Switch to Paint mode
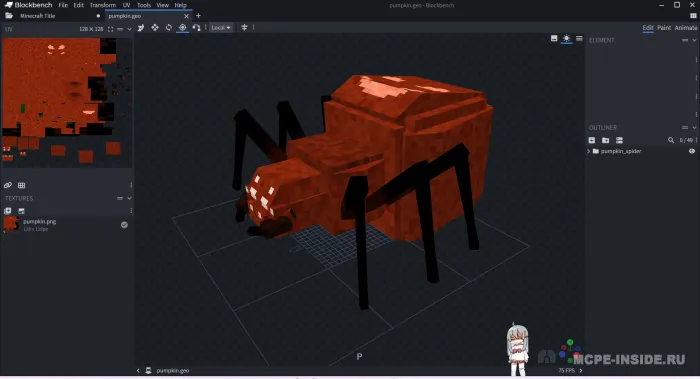The image size is (700, 379). tap(664, 28)
